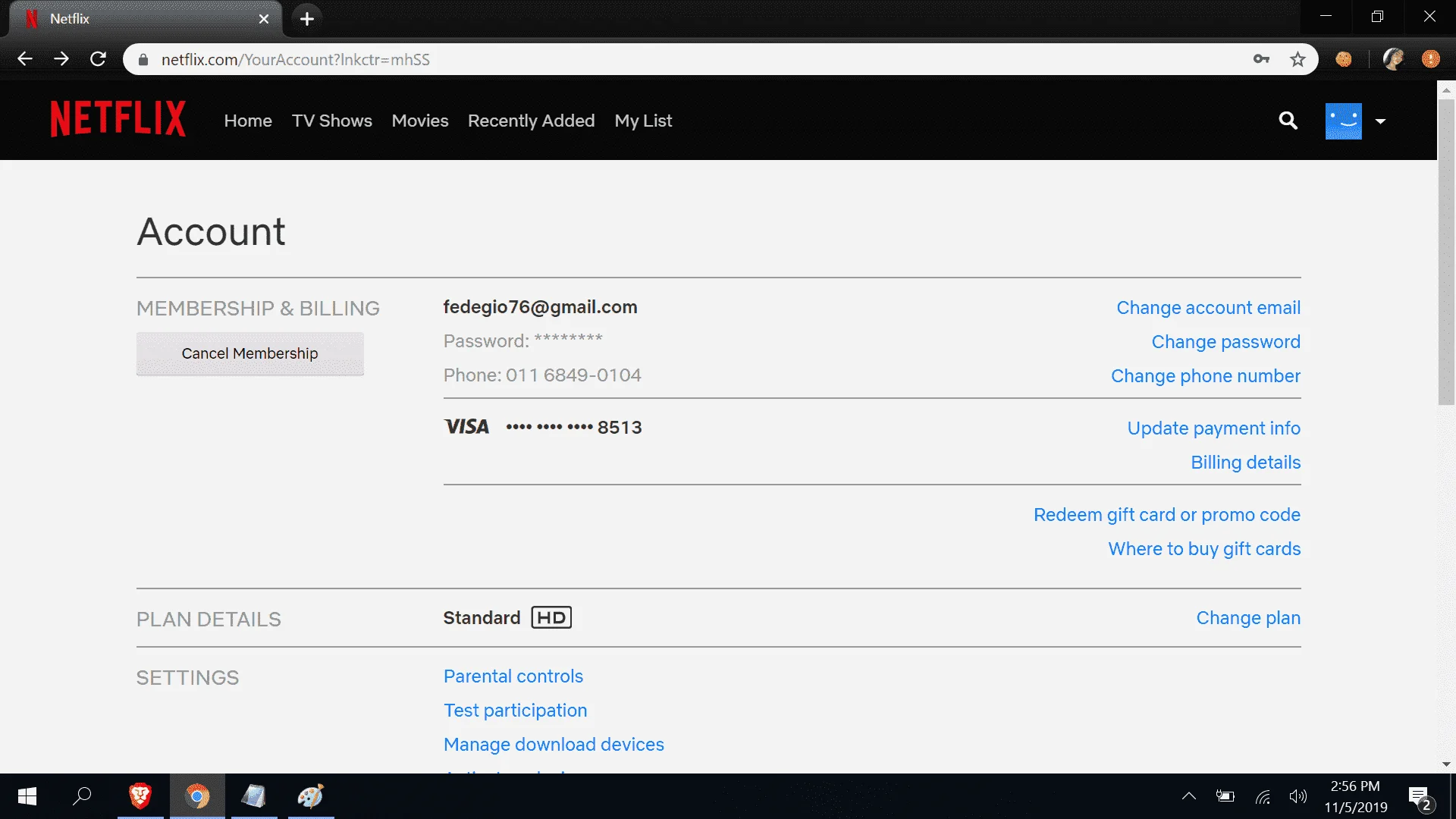
Task: Open Recently Added in navigation
Action: [x=531, y=121]
